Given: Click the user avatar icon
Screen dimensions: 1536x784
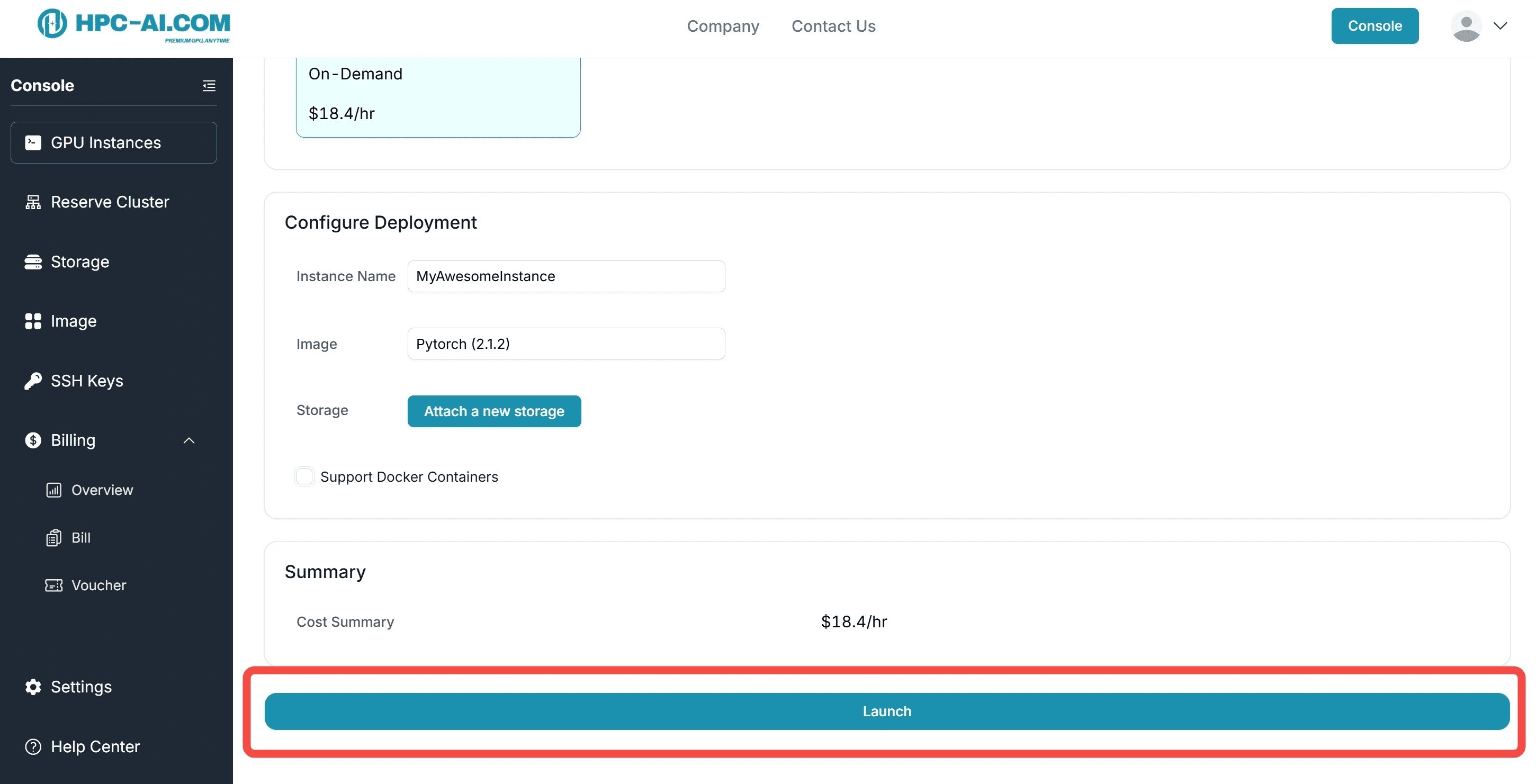Looking at the screenshot, I should point(1466,25).
